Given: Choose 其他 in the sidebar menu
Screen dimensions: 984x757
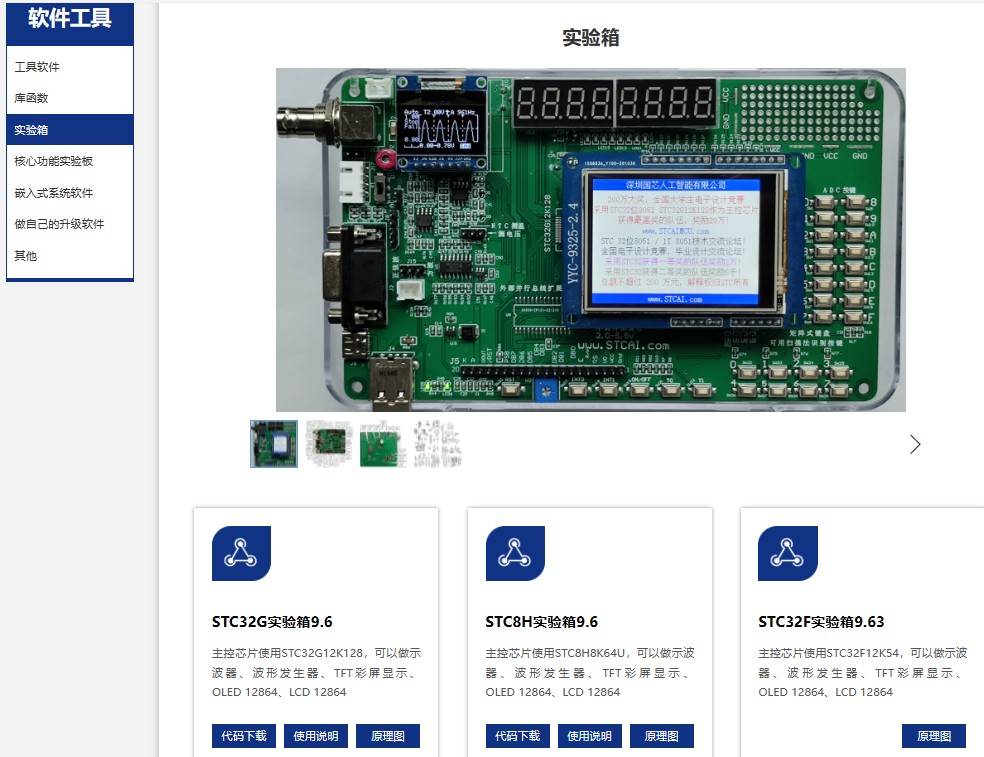Looking at the screenshot, I should (70, 255).
